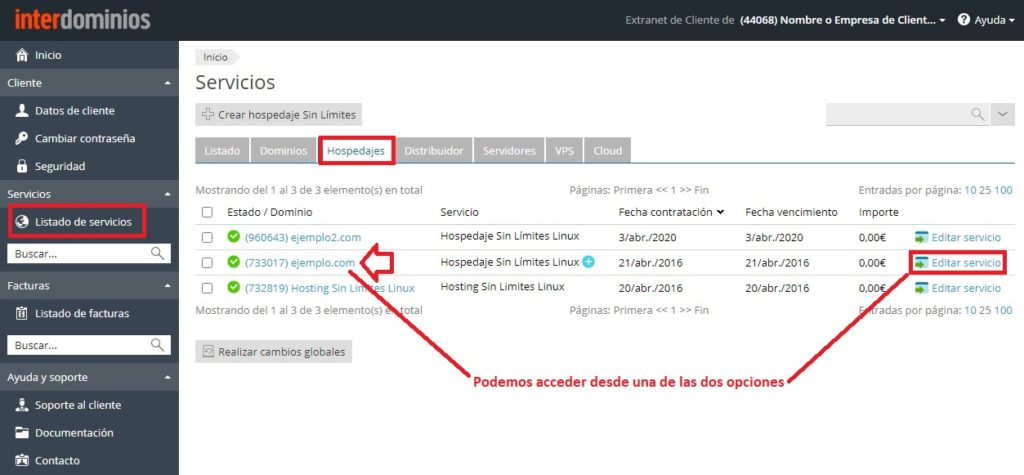Set 25 entries per page at top

click(x=985, y=190)
